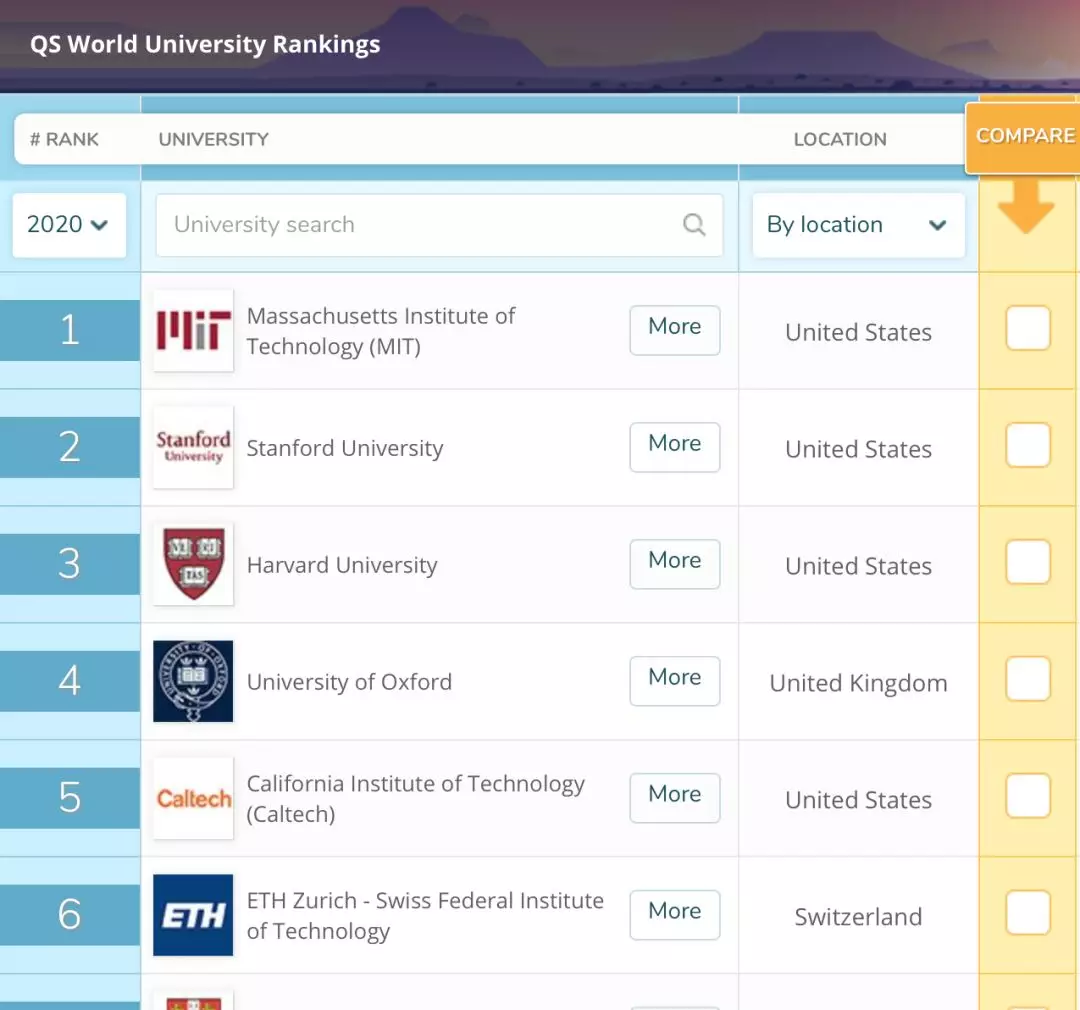Enable compare checkbox for University of Oxford
Screen dimensions: 1080x1010
click(1028, 680)
